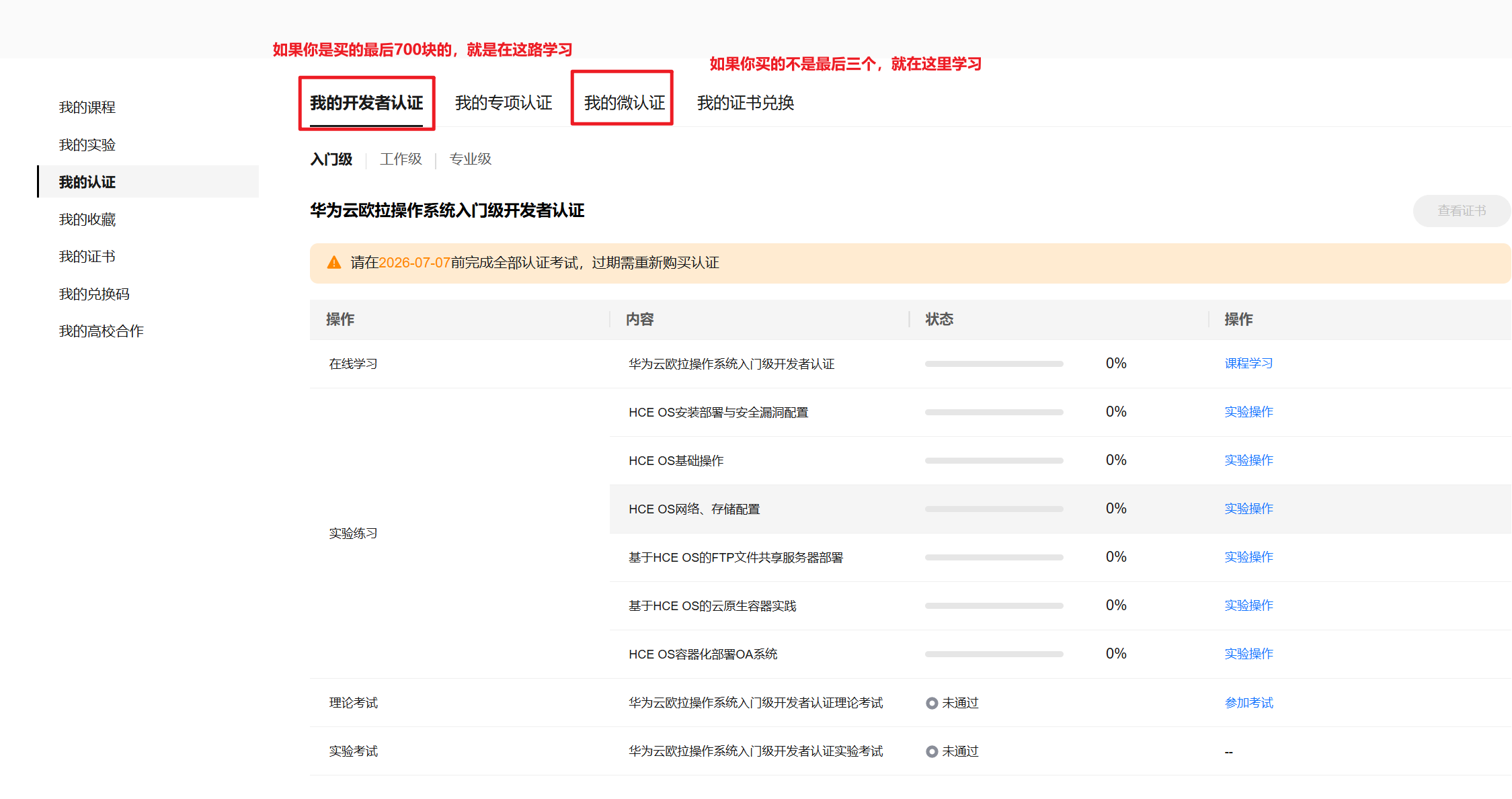Click the 华为云欧拉操作系统入门级开发者认证 heading
The height and width of the screenshot is (799, 1512).
(447, 210)
